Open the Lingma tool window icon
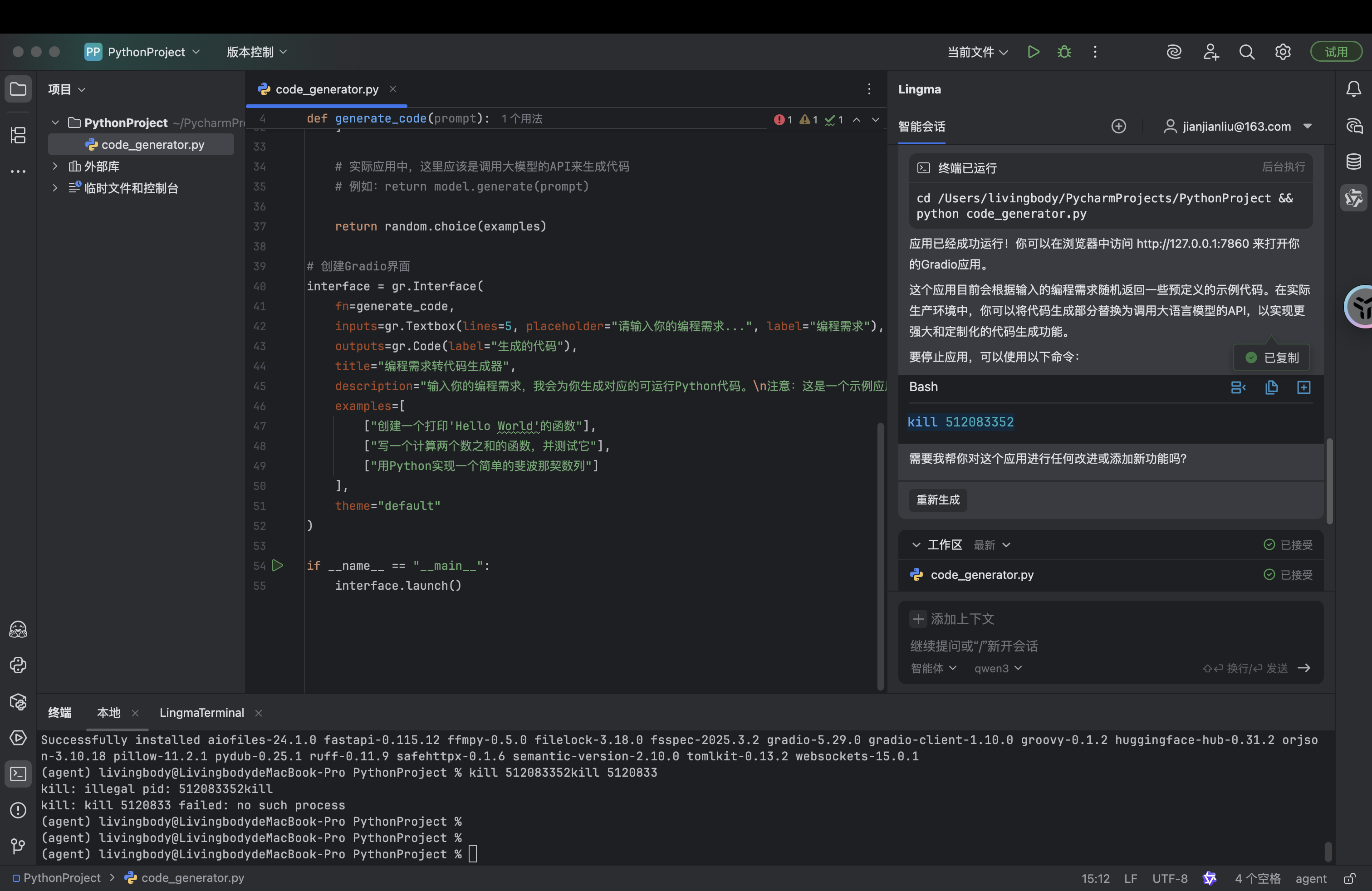This screenshot has height=891, width=1372. [1353, 198]
